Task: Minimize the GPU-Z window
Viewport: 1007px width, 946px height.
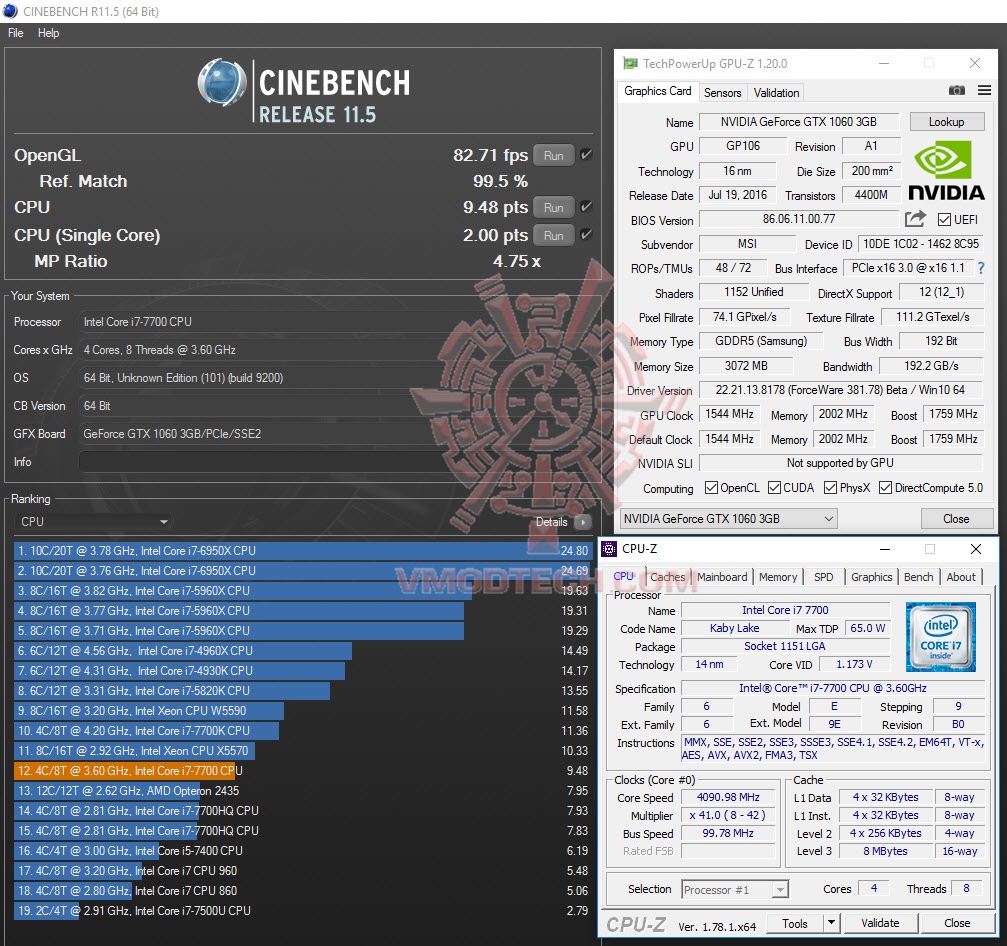Action: pos(884,63)
